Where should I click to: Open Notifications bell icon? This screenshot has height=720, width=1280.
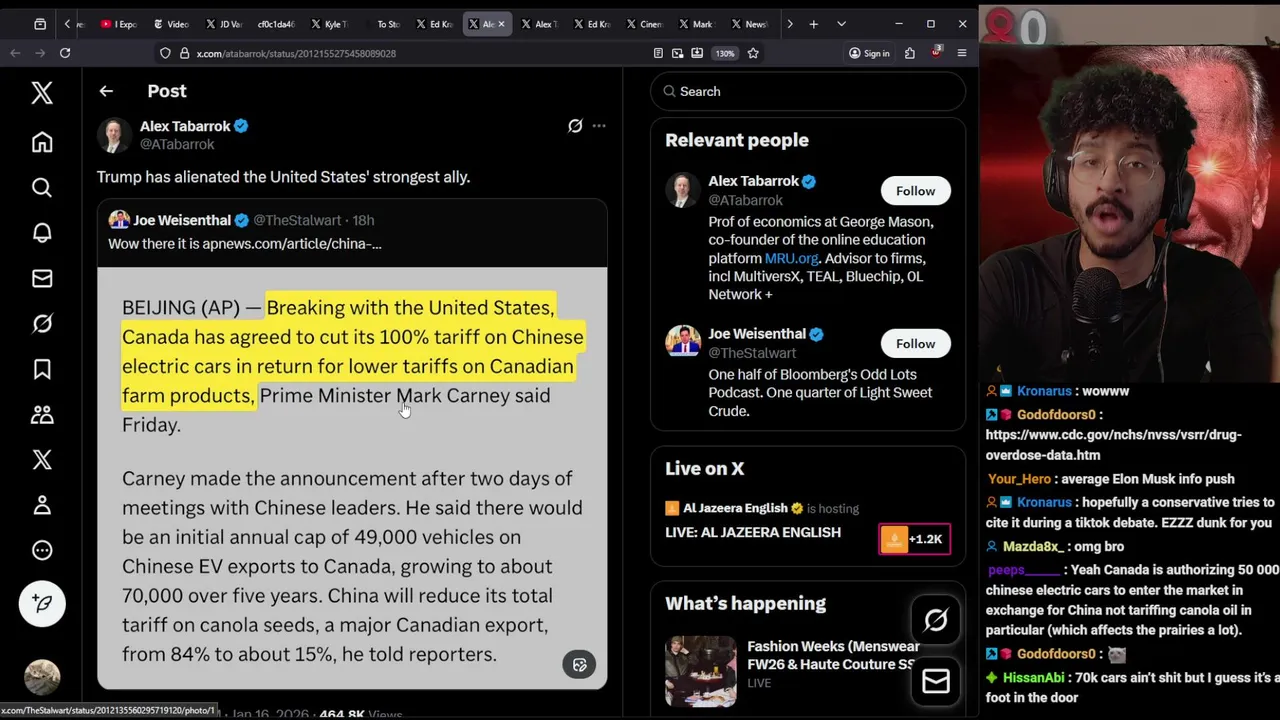coord(42,232)
